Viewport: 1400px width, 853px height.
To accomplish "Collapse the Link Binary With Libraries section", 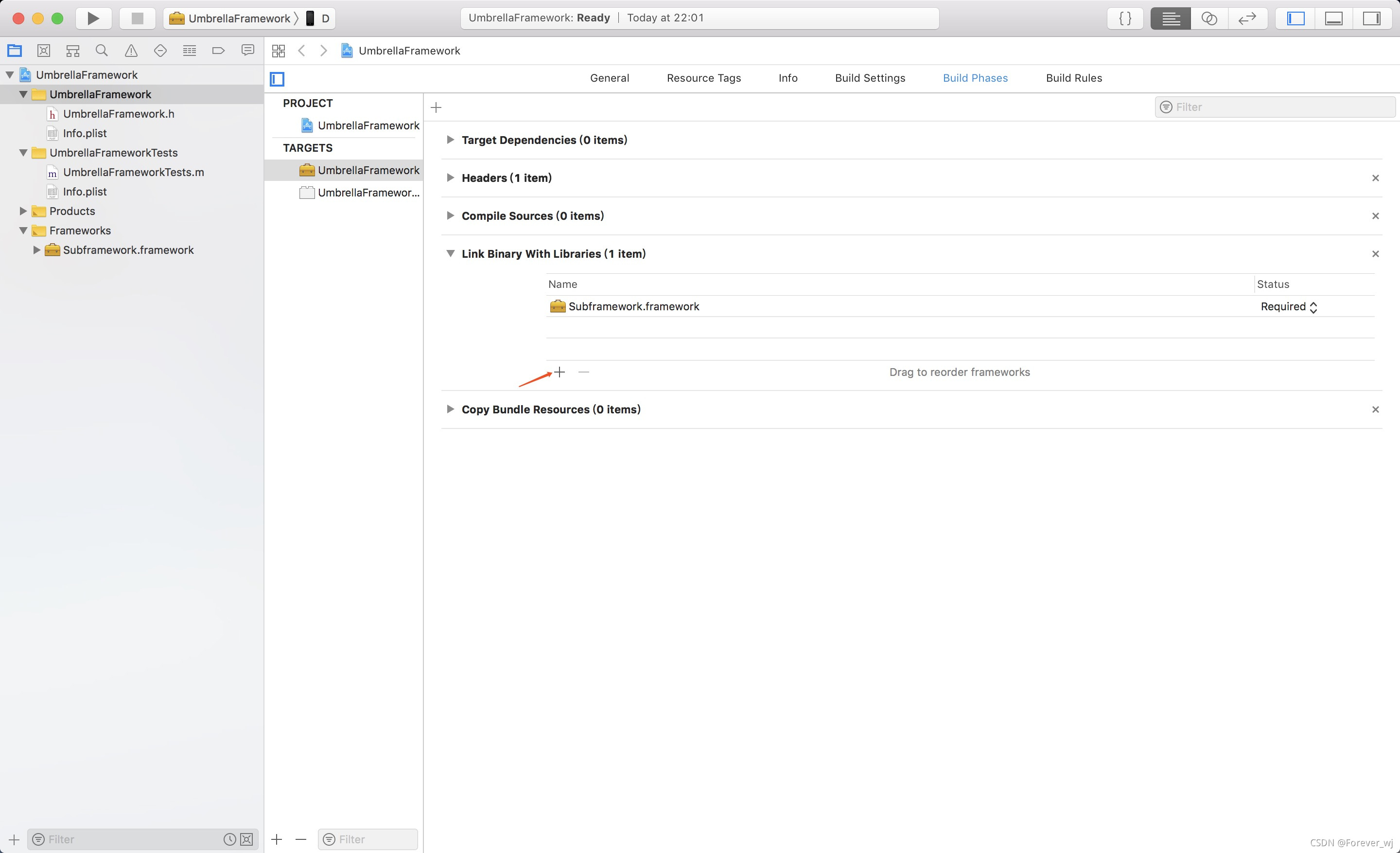I will [x=450, y=253].
